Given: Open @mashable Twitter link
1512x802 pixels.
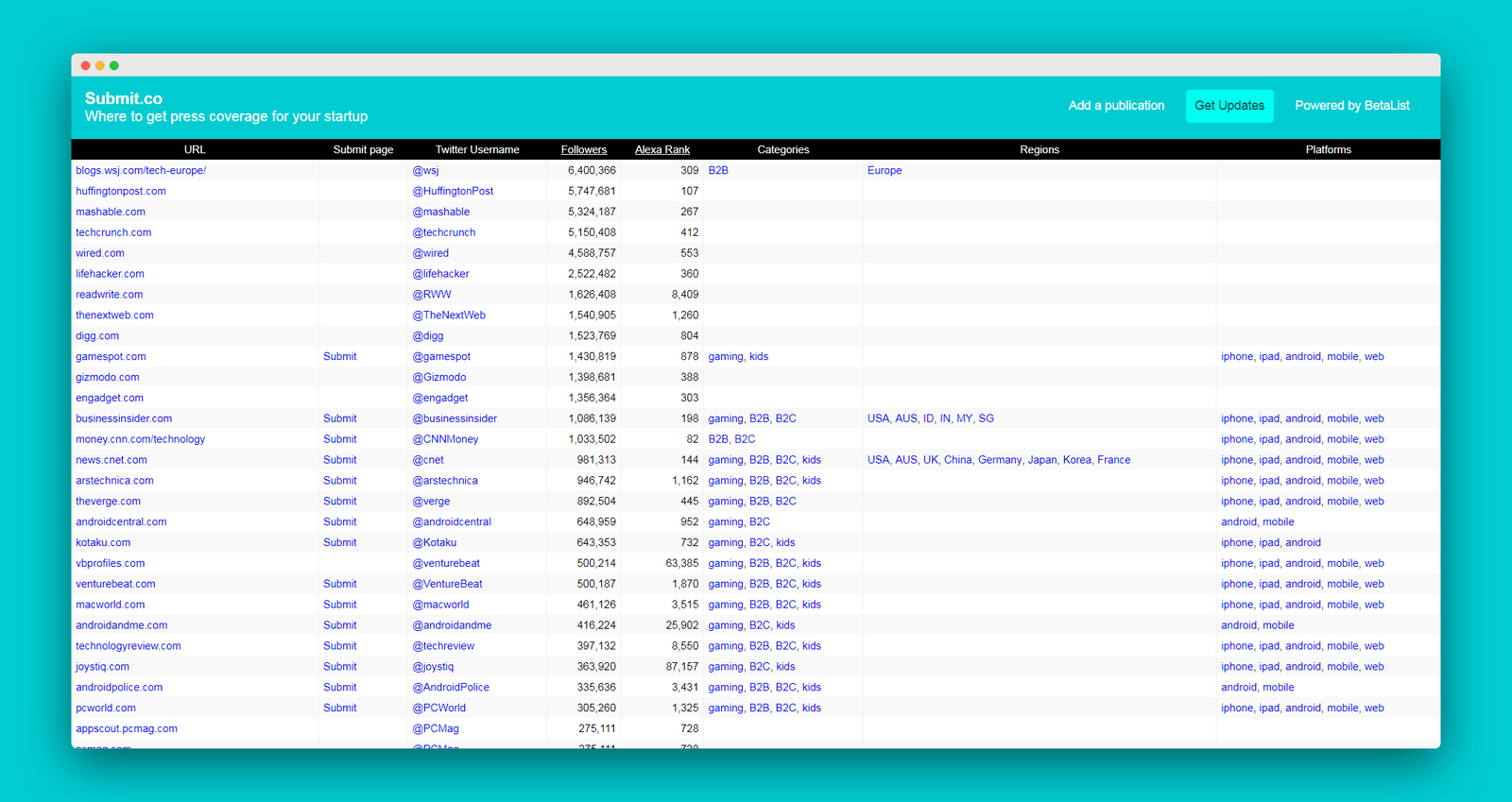Looking at the screenshot, I should click(x=440, y=213).
